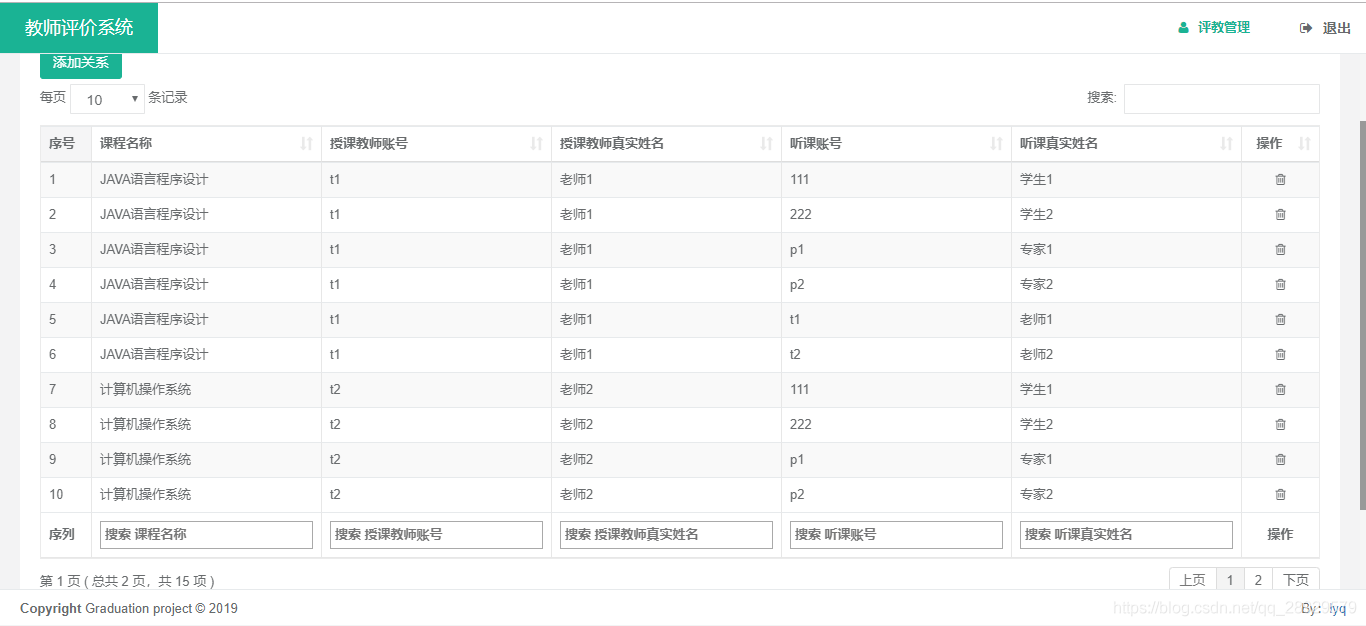Click the 搜索 听课账号 filter field
Viewport: 1366px width, 626px height.
[x=896, y=535]
